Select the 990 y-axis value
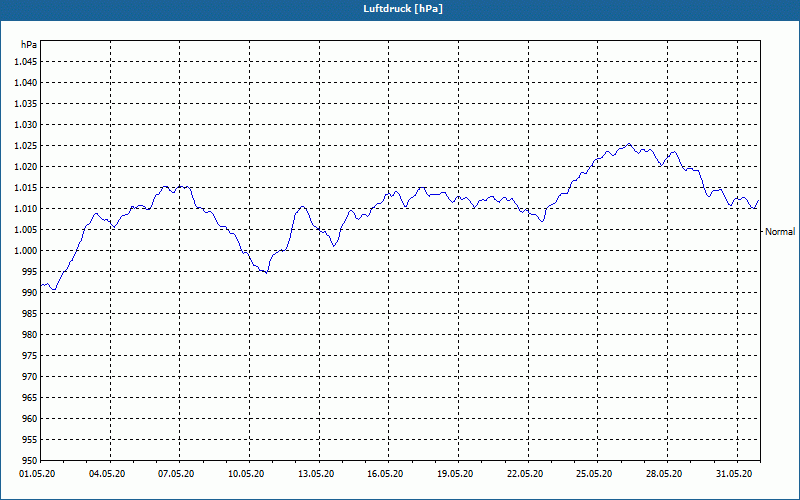The width and height of the screenshot is (800, 500). click(30, 293)
